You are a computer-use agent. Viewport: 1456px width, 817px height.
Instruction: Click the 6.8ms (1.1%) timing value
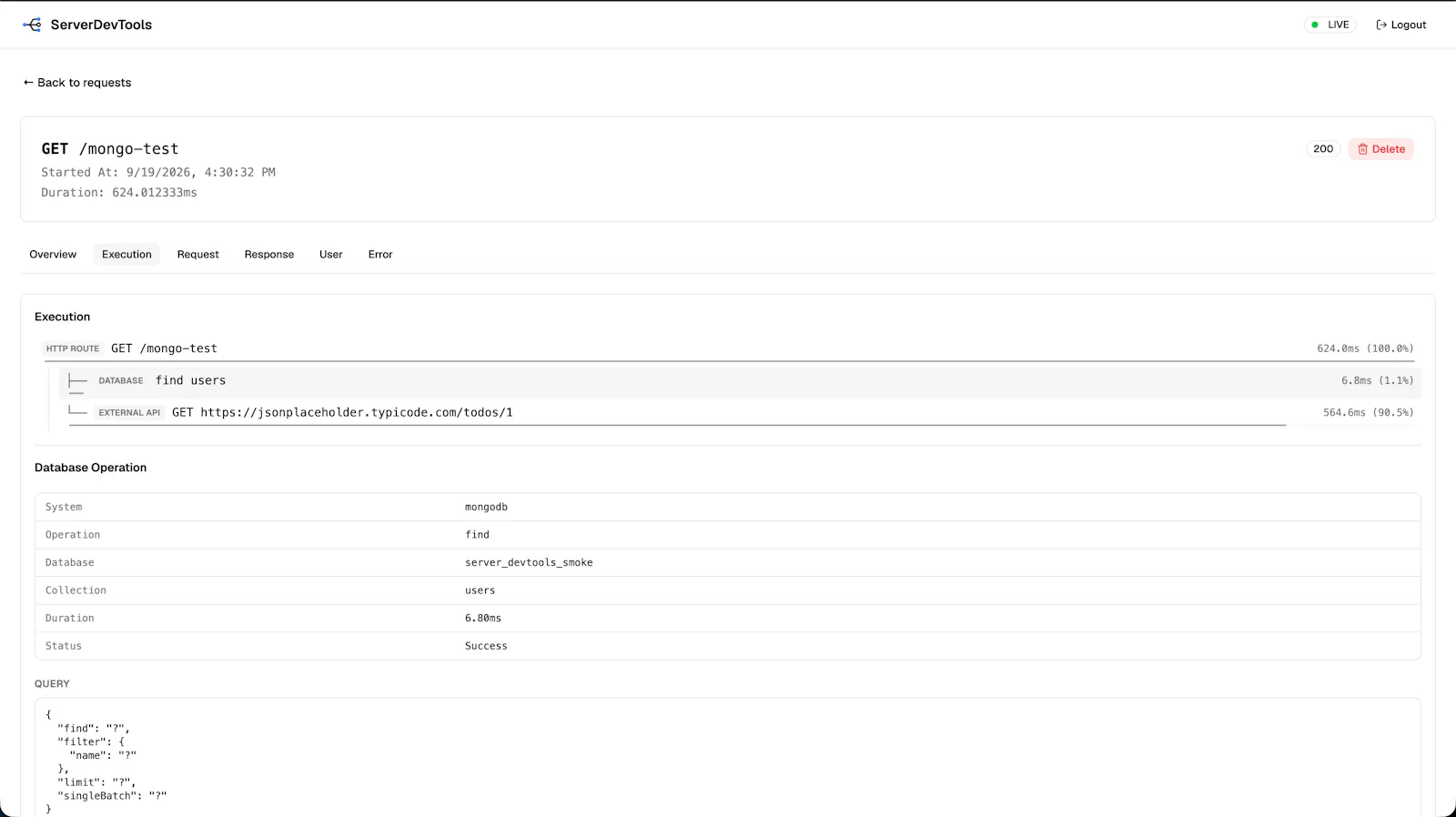[1377, 381]
